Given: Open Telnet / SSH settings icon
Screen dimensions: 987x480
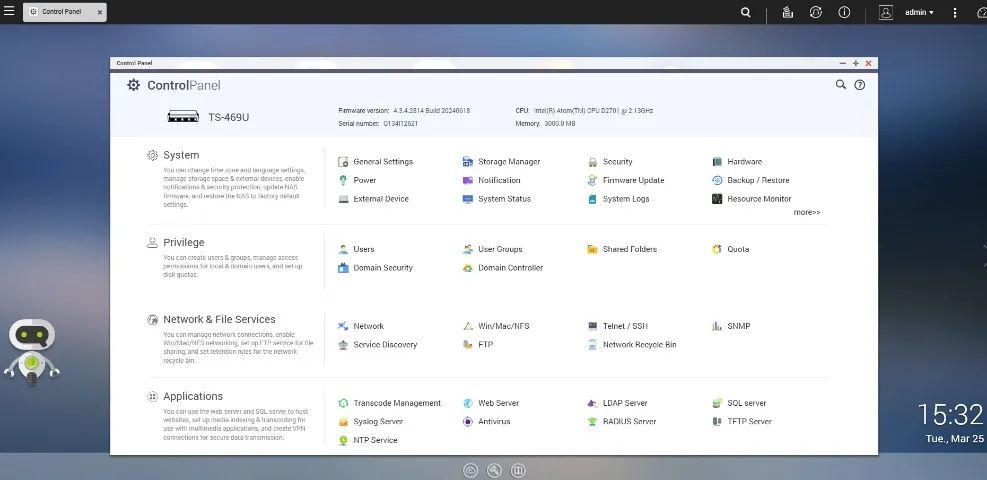Looking at the screenshot, I should coord(592,327).
